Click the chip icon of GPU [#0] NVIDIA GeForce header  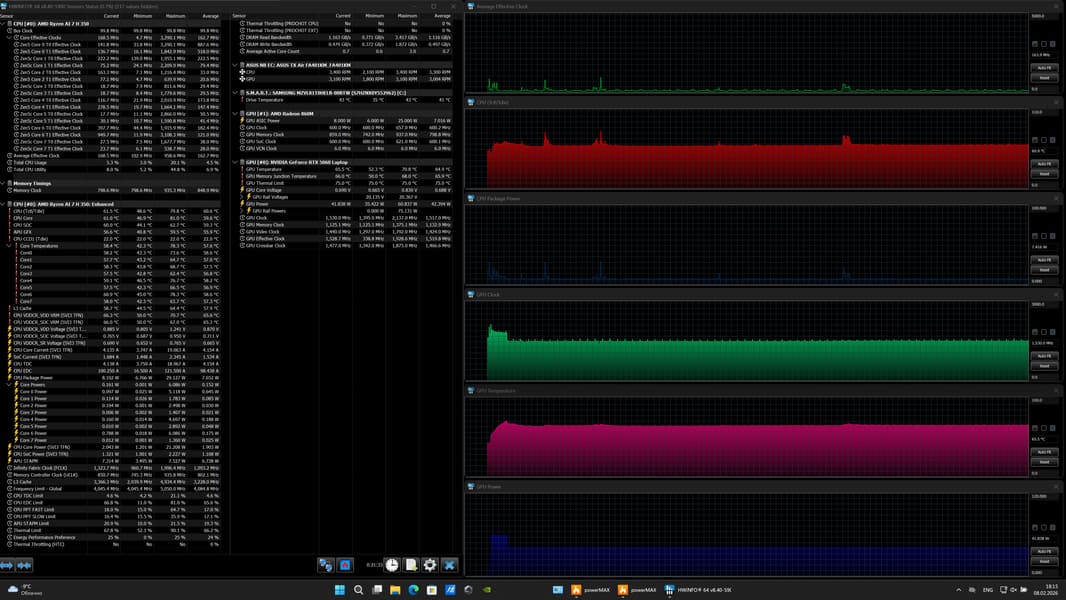[242, 162]
